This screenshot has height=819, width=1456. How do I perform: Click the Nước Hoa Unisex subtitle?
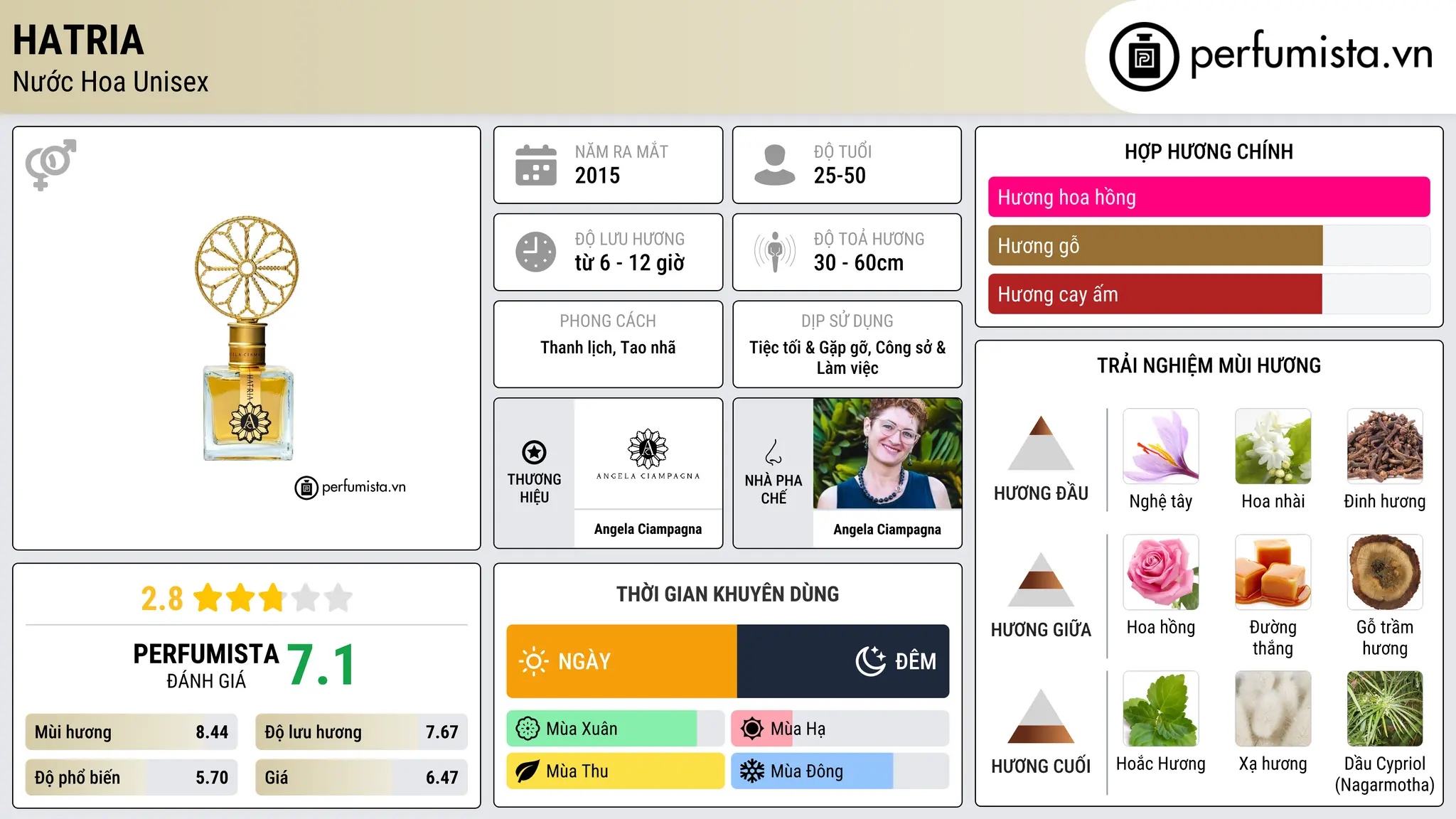point(111,82)
